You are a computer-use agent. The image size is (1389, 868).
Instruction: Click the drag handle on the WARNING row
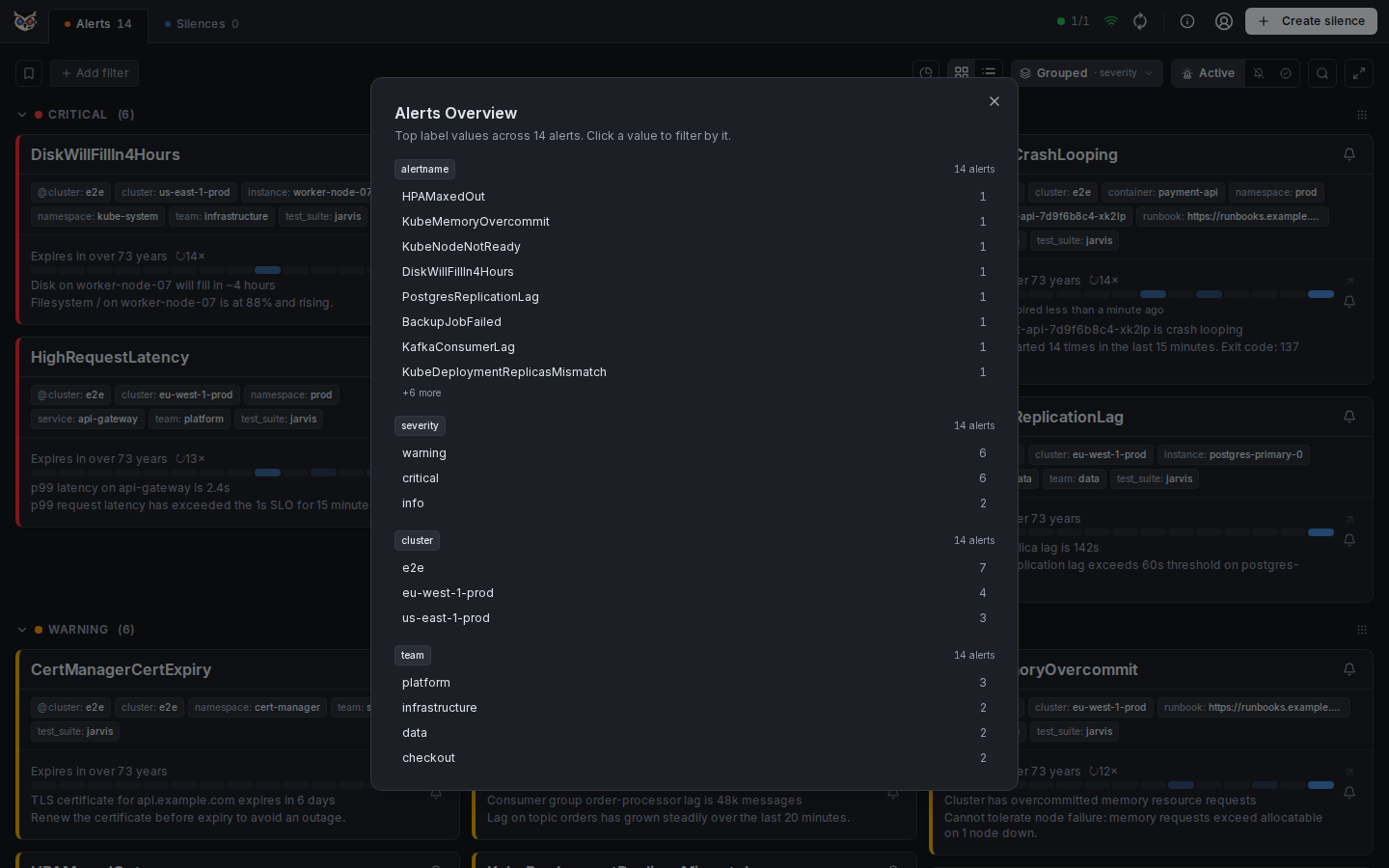click(x=1362, y=630)
